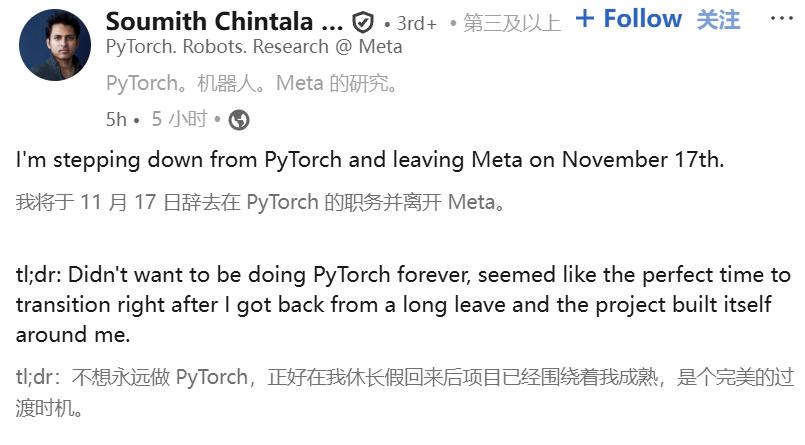The image size is (805, 445).
Task: Click the Chinese line starting "我将于 11 月 17 日"
Action: 264,202
